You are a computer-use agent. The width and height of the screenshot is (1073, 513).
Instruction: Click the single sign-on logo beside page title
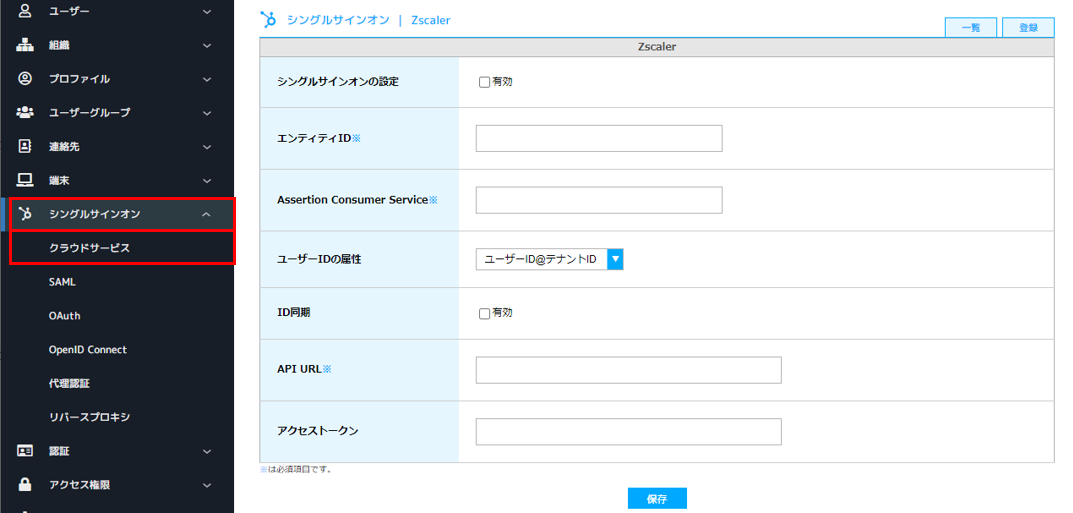pyautogui.click(x=269, y=20)
